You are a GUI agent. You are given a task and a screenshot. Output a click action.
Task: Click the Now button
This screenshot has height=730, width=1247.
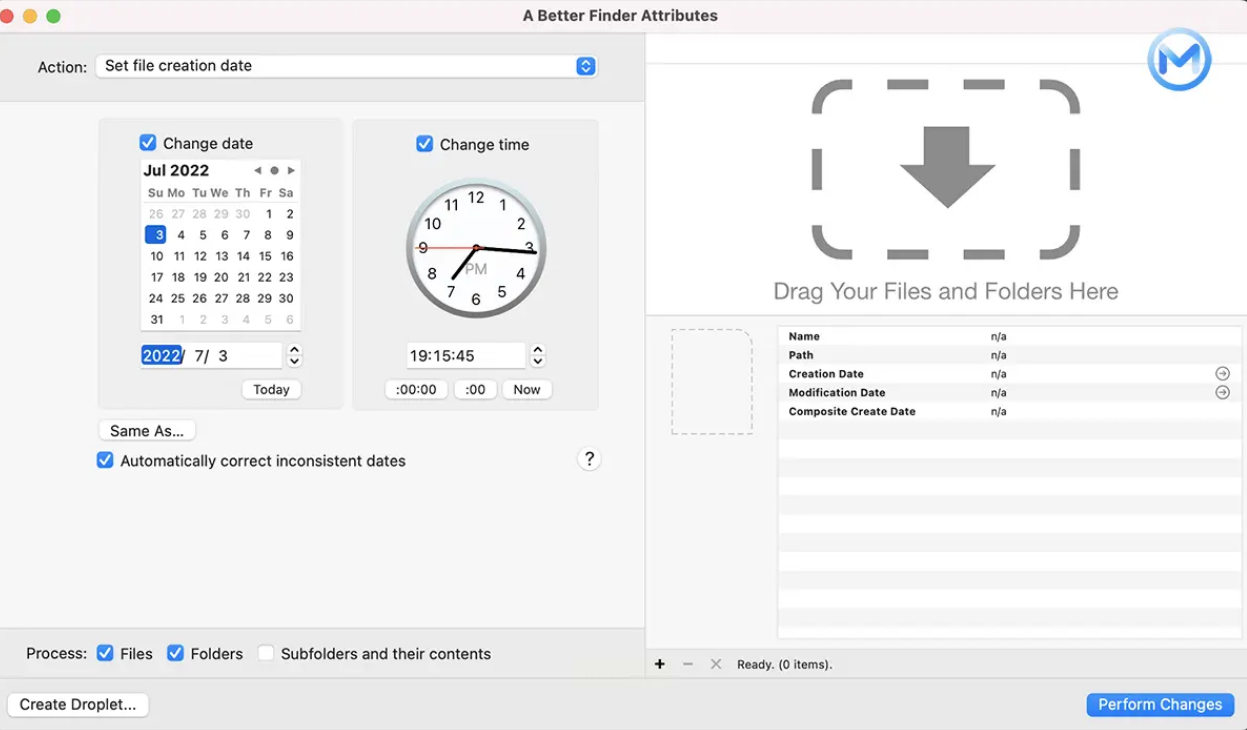tap(527, 389)
